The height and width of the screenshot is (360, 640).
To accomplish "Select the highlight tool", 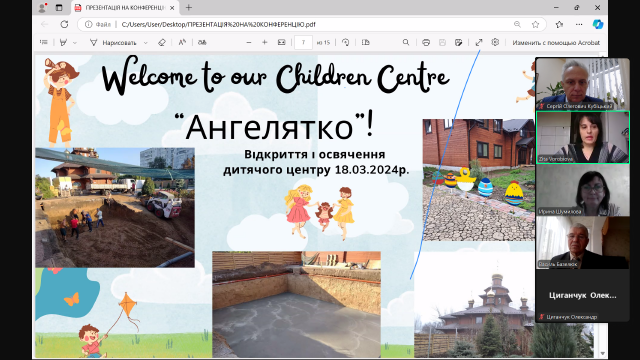I will pos(63,42).
